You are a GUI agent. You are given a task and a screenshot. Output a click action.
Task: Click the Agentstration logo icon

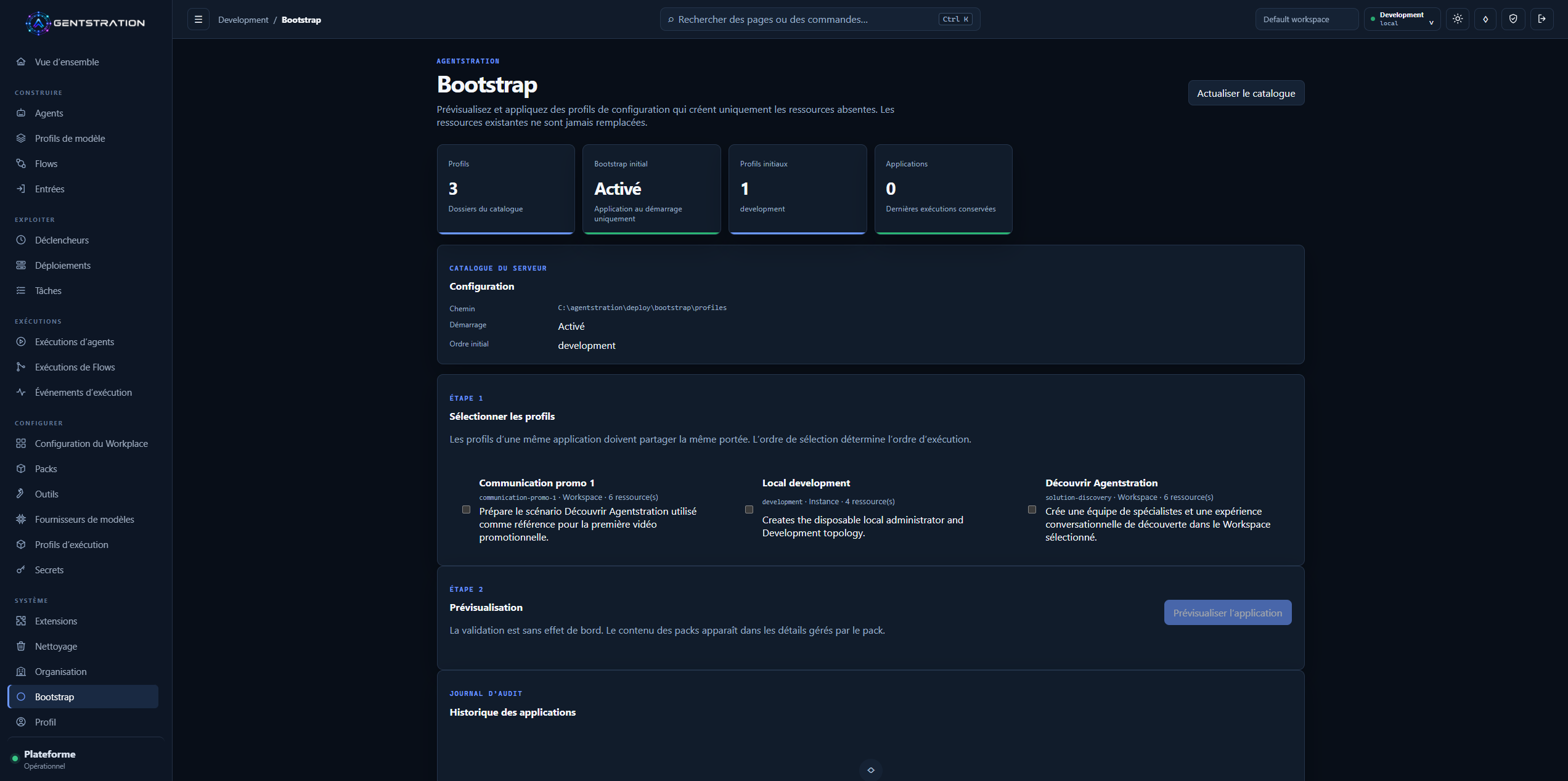pos(38,23)
